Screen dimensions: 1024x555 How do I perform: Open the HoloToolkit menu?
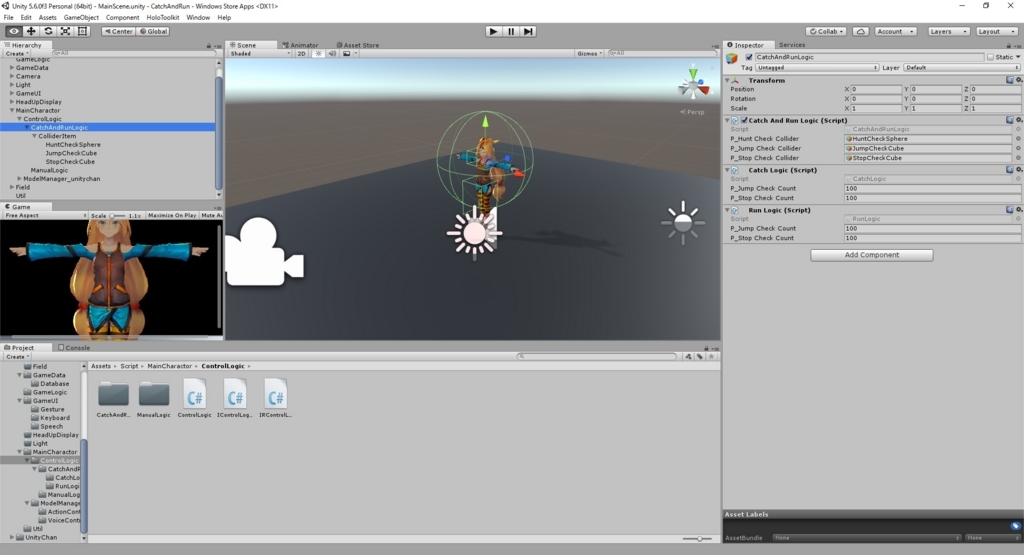(163, 18)
